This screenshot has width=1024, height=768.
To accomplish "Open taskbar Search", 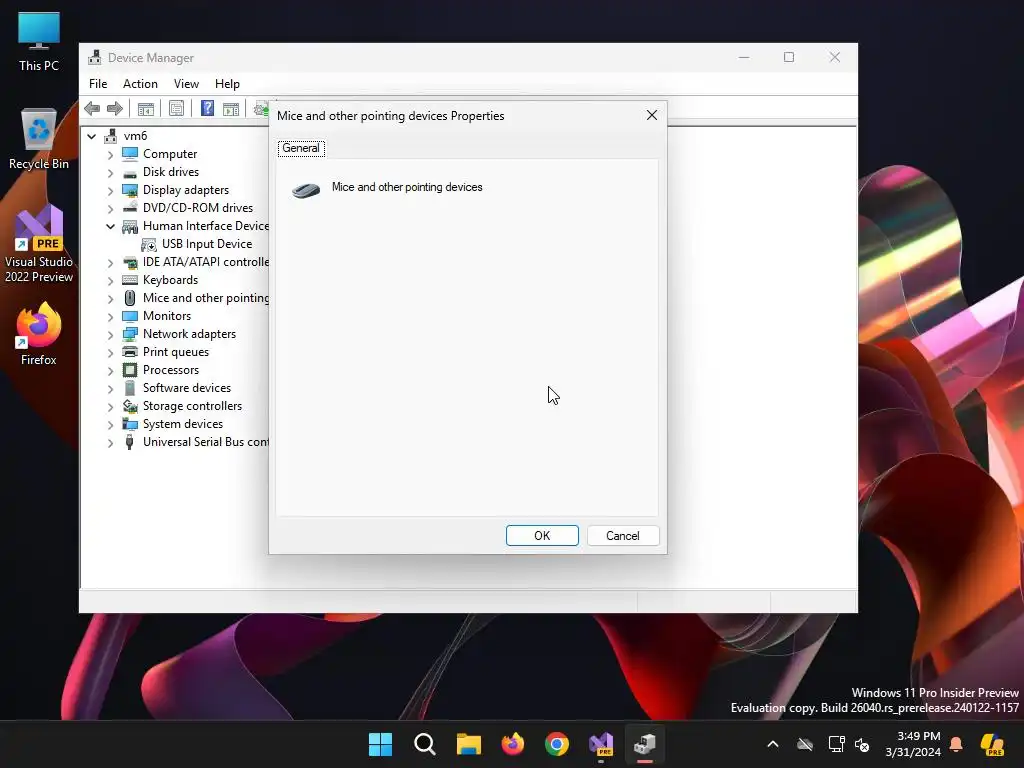I will 424,744.
